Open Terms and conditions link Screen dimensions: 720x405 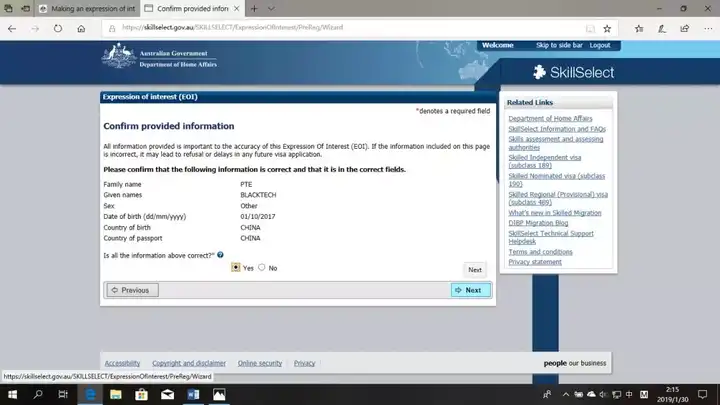click(540, 252)
